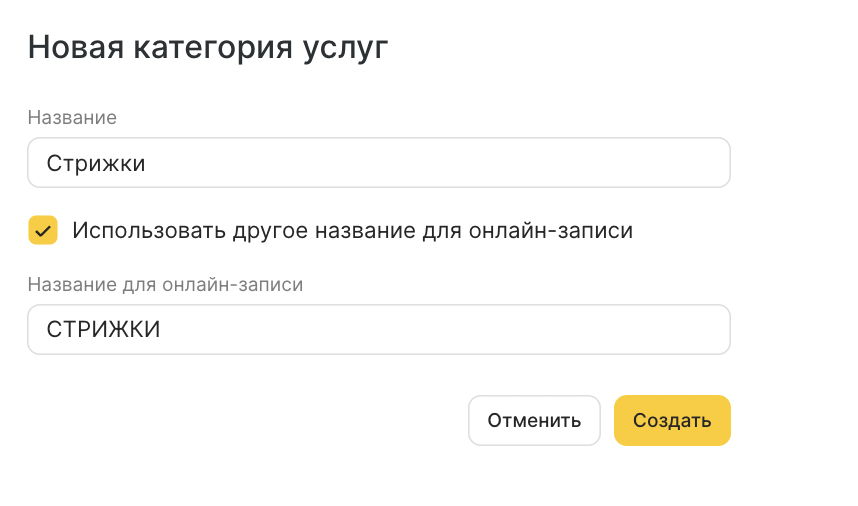The height and width of the screenshot is (506, 858).
Task: Click the Название field label
Action: coord(72,118)
